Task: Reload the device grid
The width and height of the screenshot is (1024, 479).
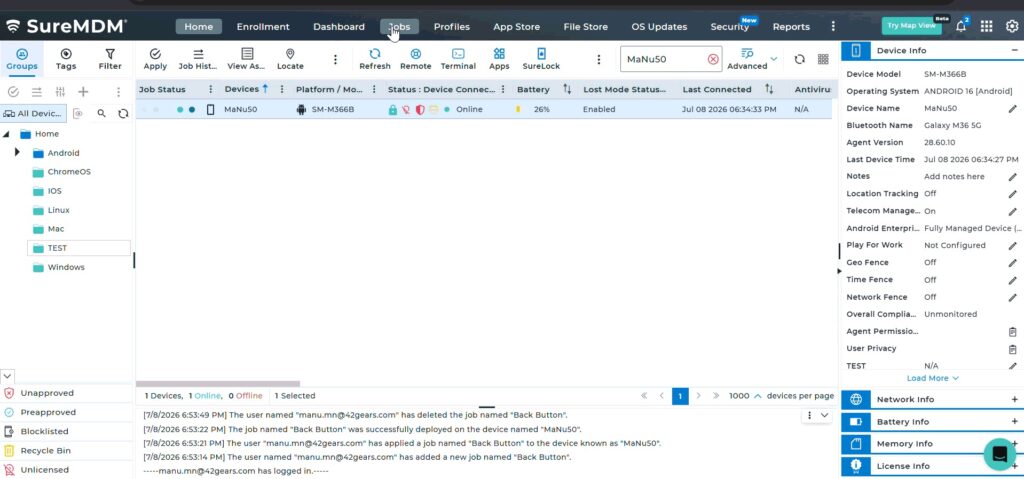Action: pos(799,59)
